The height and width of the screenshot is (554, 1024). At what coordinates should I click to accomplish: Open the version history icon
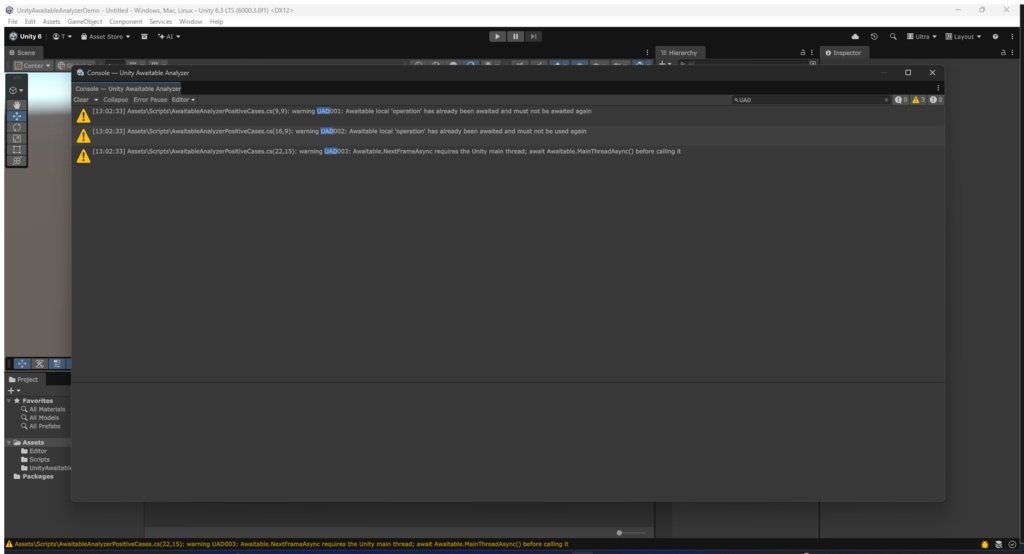pos(874,37)
